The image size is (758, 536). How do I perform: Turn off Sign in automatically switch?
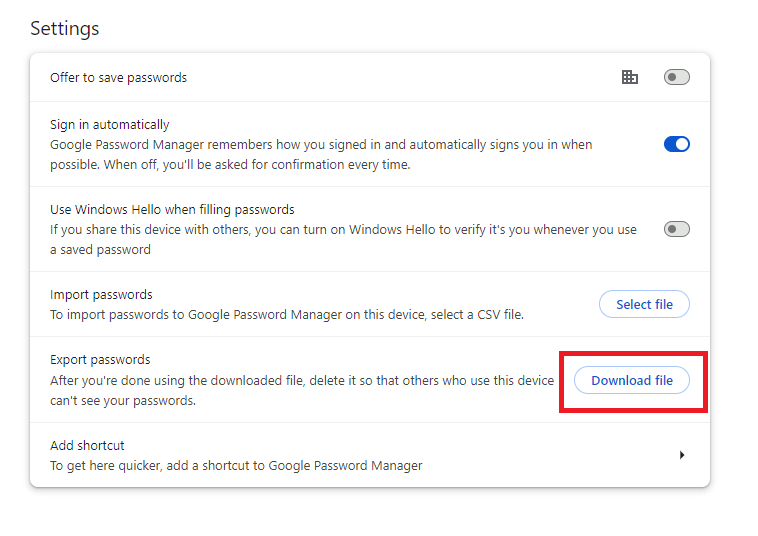[677, 144]
